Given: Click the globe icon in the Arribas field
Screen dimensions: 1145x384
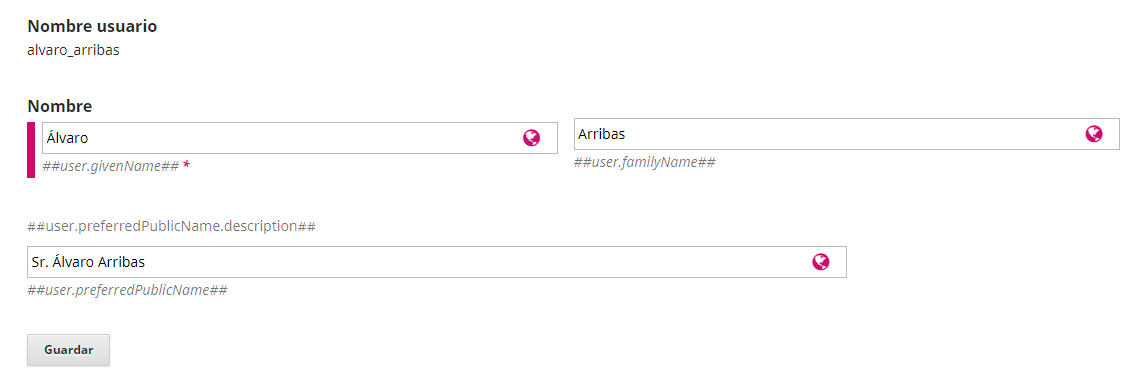Looking at the screenshot, I should point(1093,134).
